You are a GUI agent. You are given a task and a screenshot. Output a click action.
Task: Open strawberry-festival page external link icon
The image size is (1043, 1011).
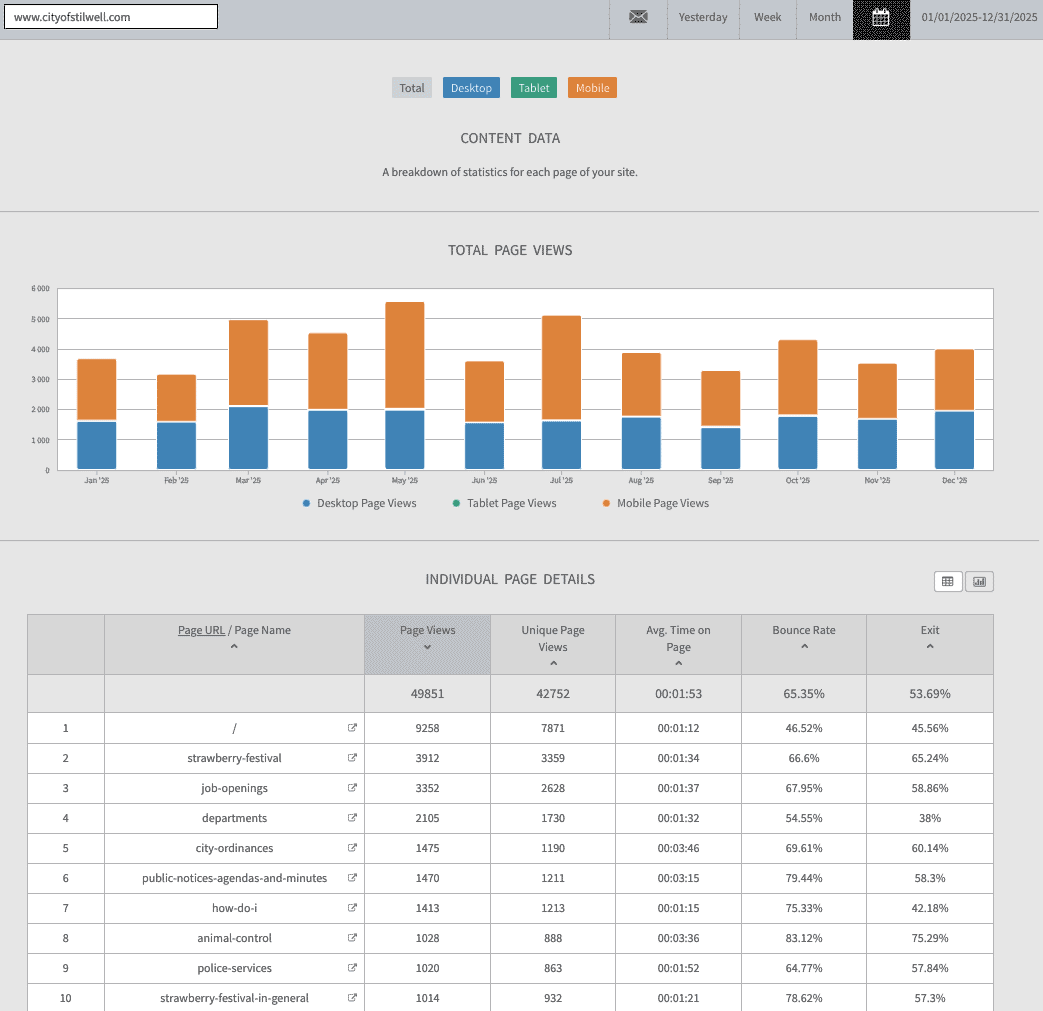(352, 758)
